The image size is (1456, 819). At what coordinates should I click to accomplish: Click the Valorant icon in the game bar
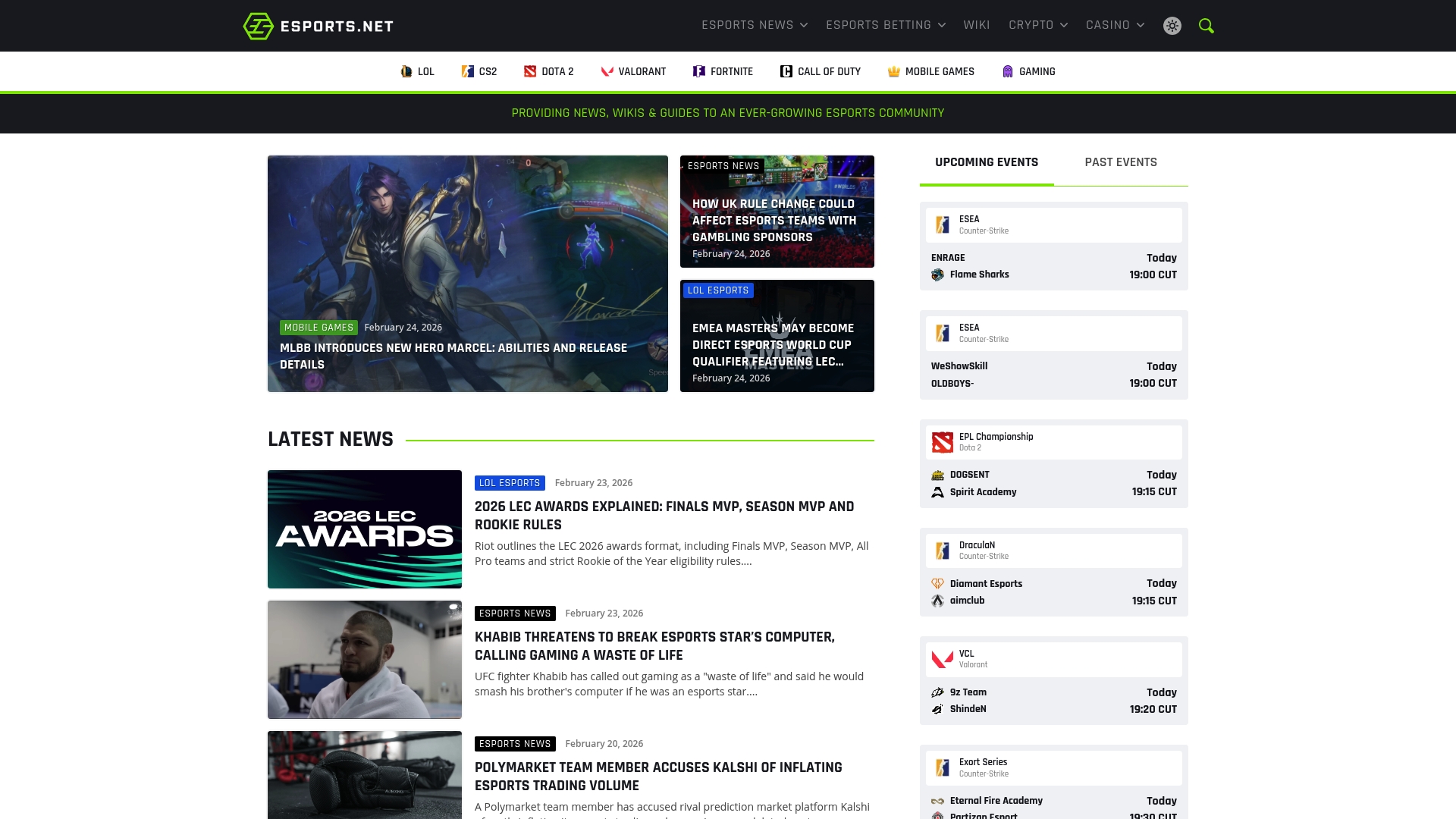(606, 71)
